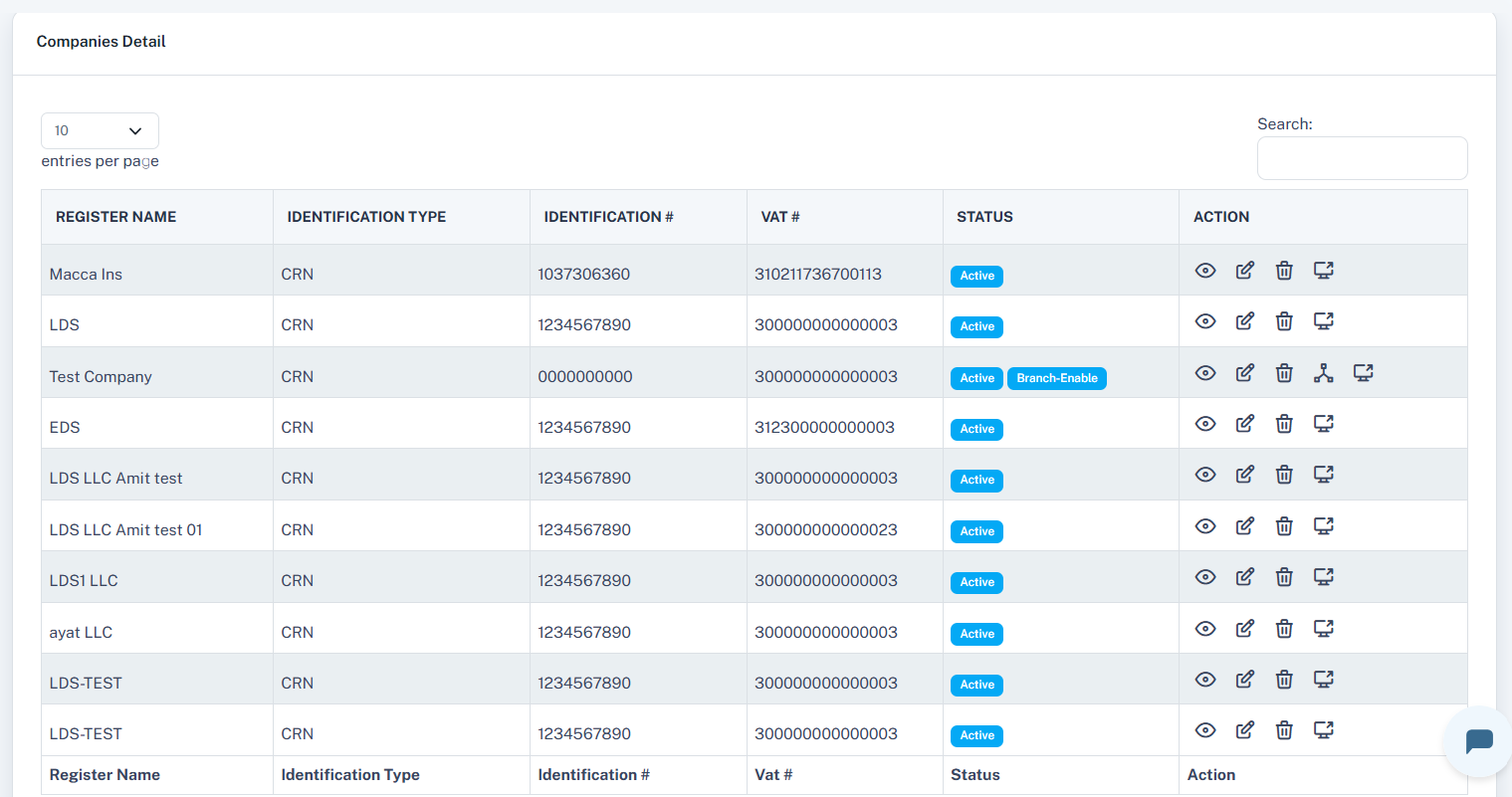Edit the LDS1 LLC entry
Viewport: 1512px width, 797px height.
(x=1244, y=577)
